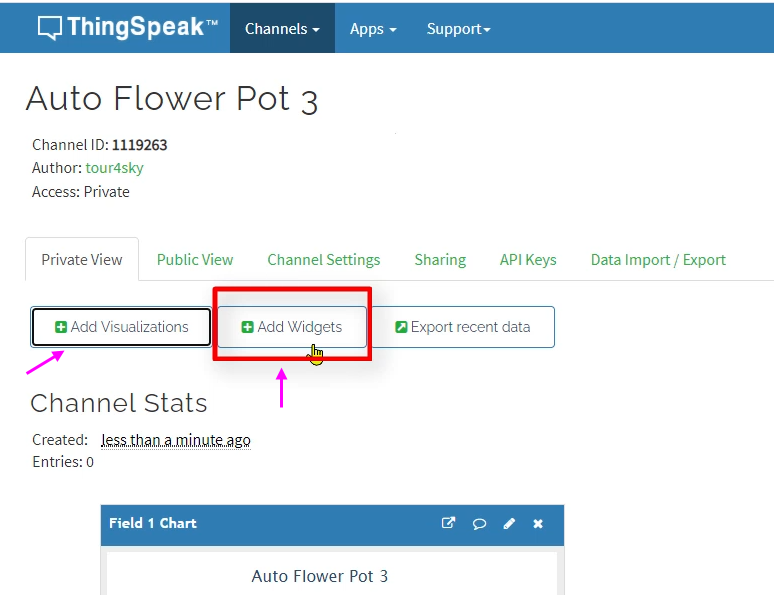Click the Auto Flower Pot 3 page title

click(x=172, y=99)
